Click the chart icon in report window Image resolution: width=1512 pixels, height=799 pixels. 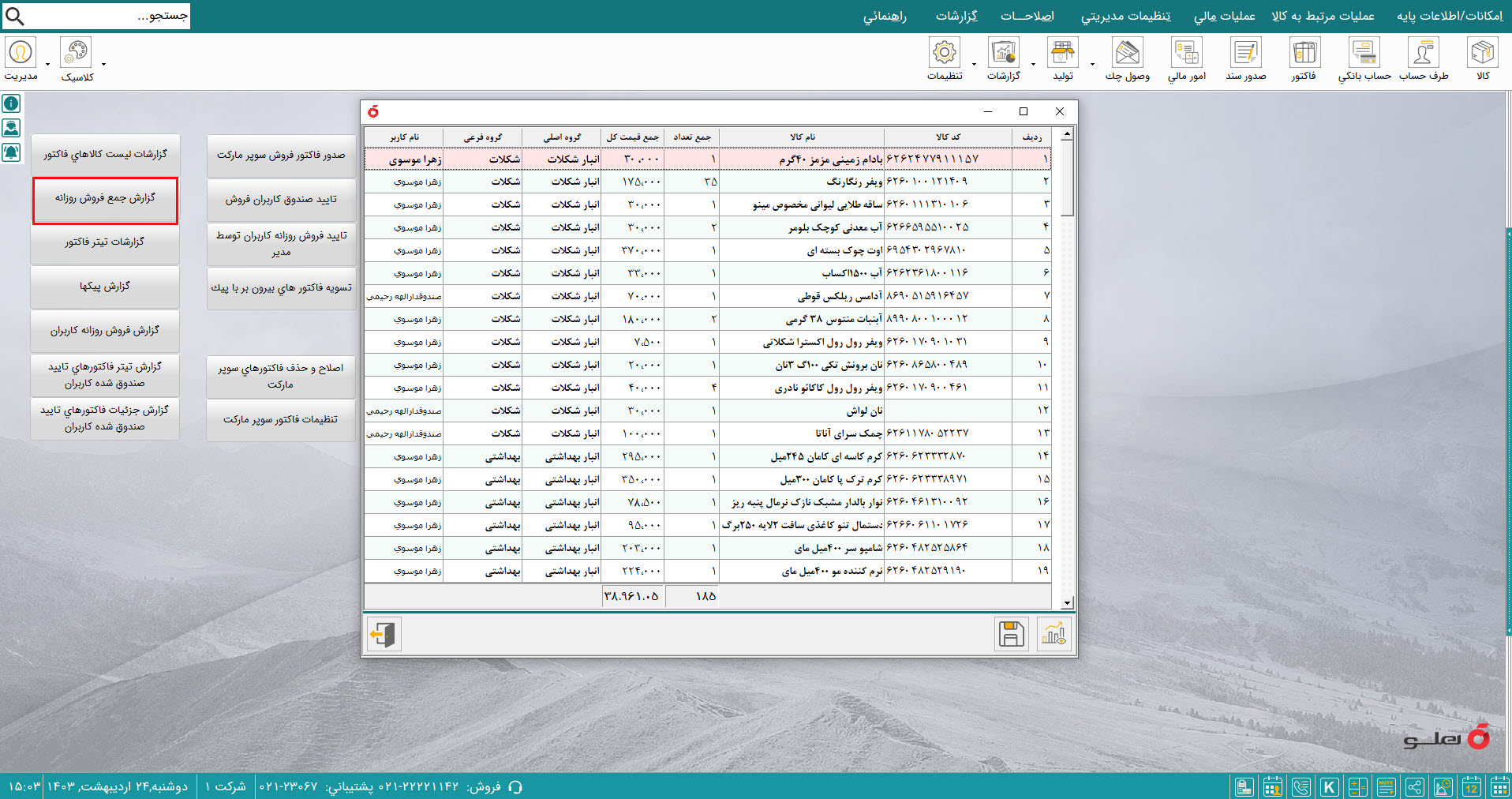click(x=1054, y=634)
